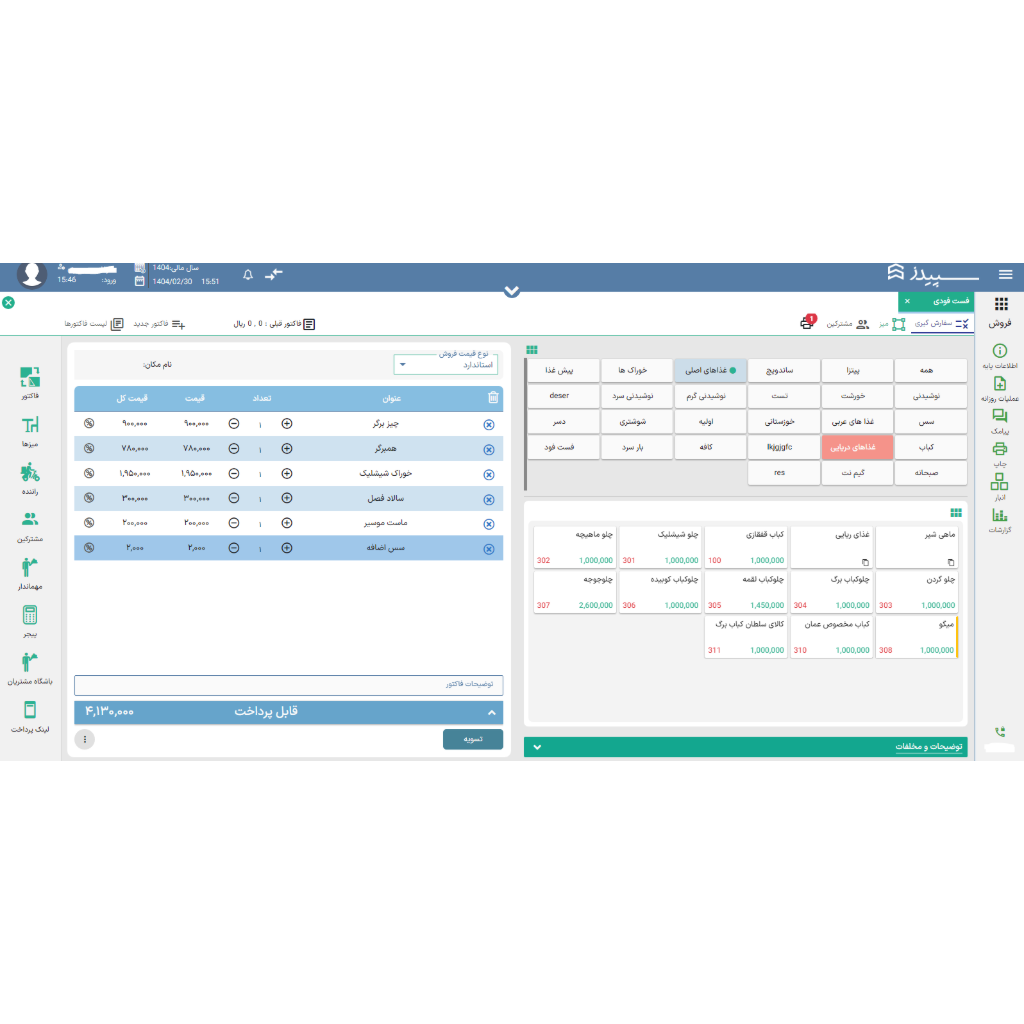1024x1024 pixels.
Task: Open میزها tables in the left sidebar
Action: coord(30,432)
